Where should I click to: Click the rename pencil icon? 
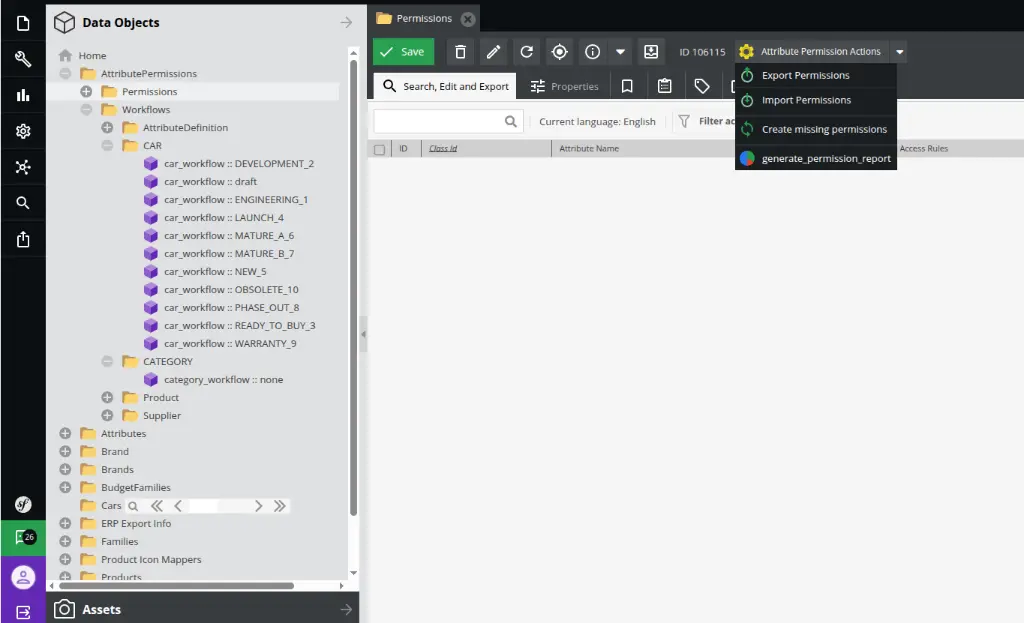(x=493, y=52)
